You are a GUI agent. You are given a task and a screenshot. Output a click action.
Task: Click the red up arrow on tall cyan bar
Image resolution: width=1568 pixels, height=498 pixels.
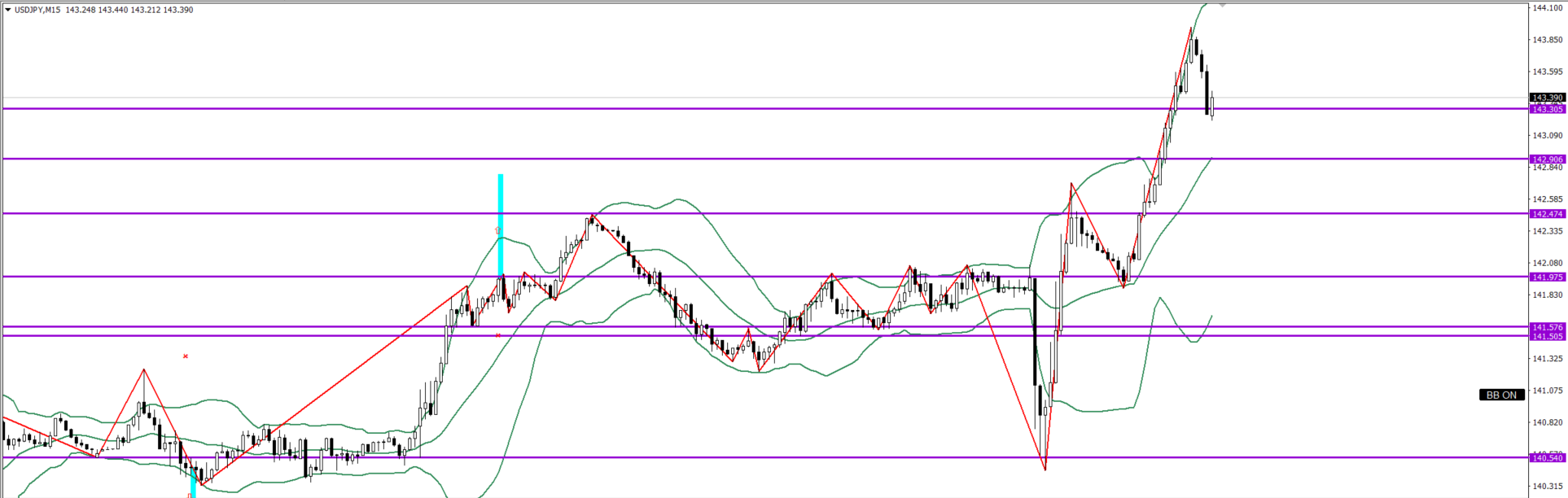coord(498,231)
